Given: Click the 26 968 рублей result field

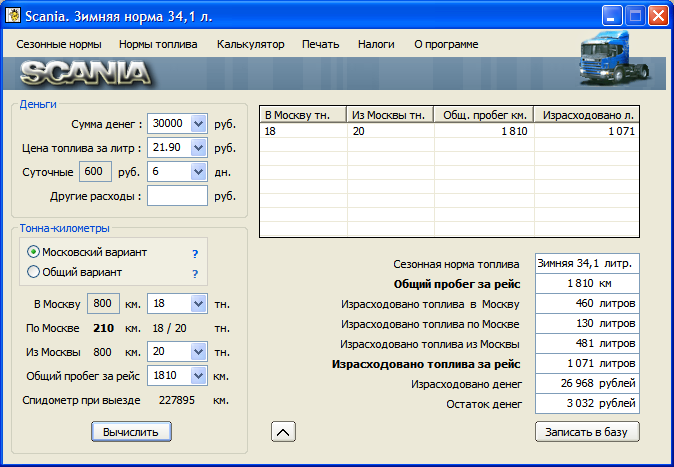Looking at the screenshot, I should tap(587, 383).
